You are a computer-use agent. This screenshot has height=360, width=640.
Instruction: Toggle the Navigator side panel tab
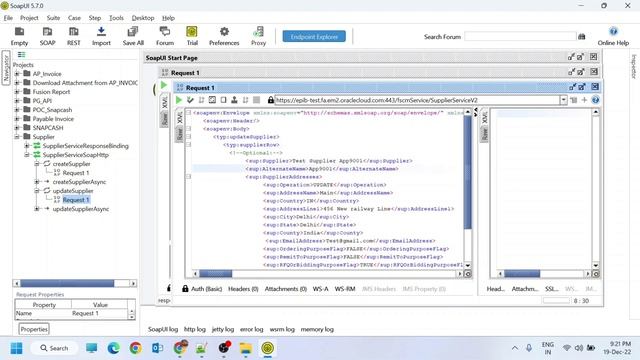[x=6, y=68]
